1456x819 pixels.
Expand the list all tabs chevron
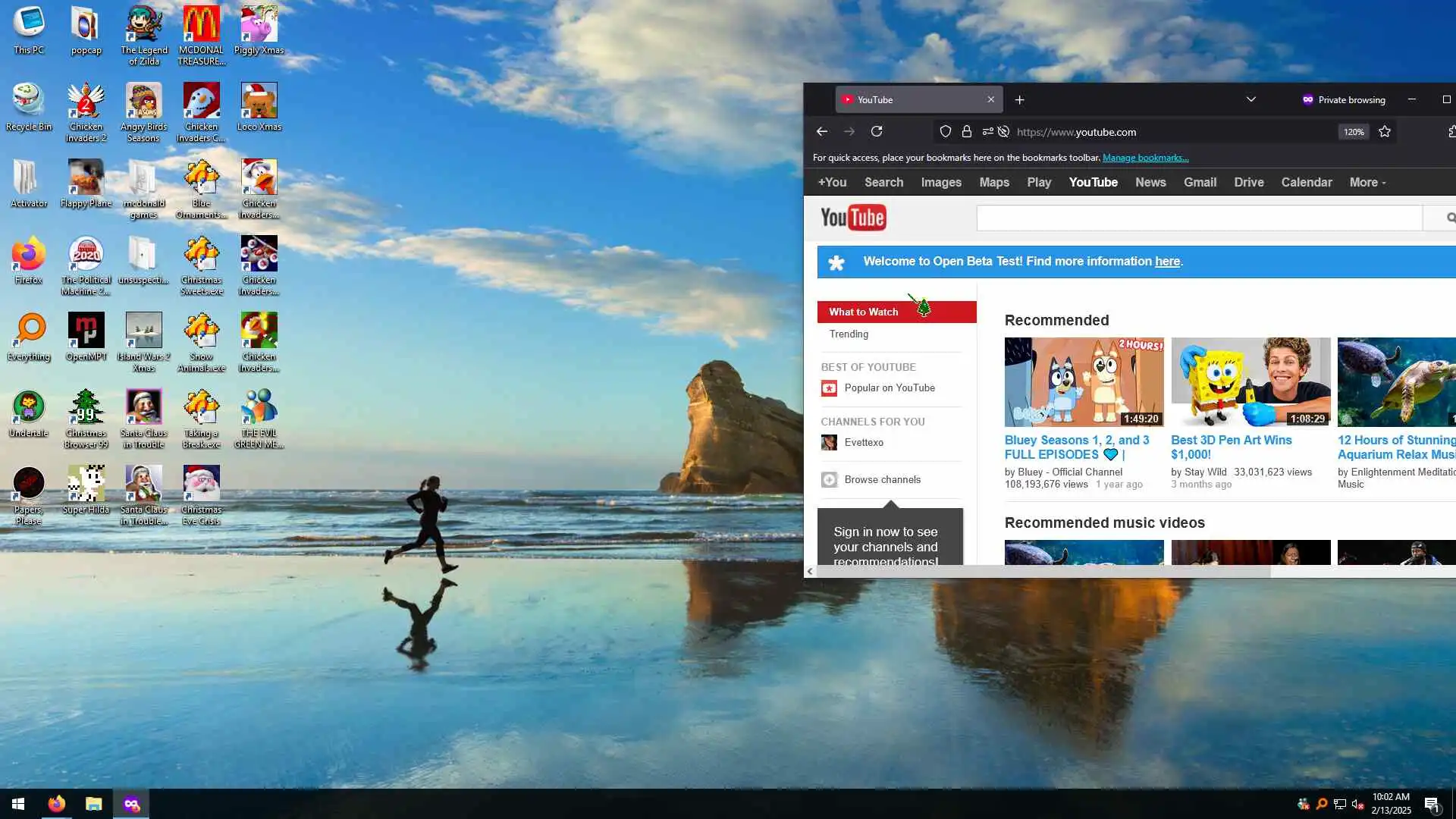(x=1251, y=99)
